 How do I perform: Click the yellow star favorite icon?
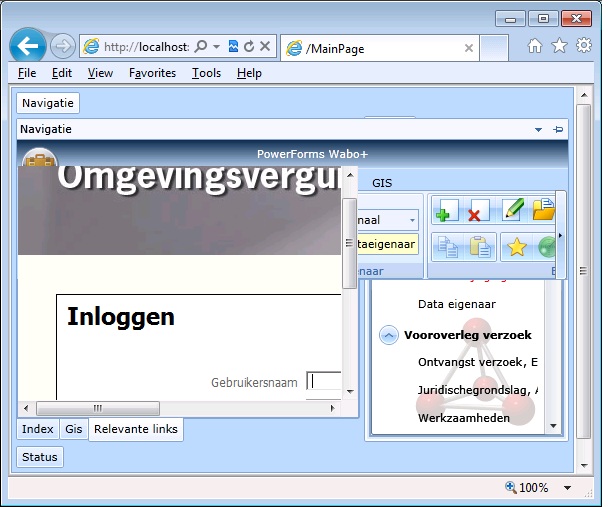click(x=516, y=247)
